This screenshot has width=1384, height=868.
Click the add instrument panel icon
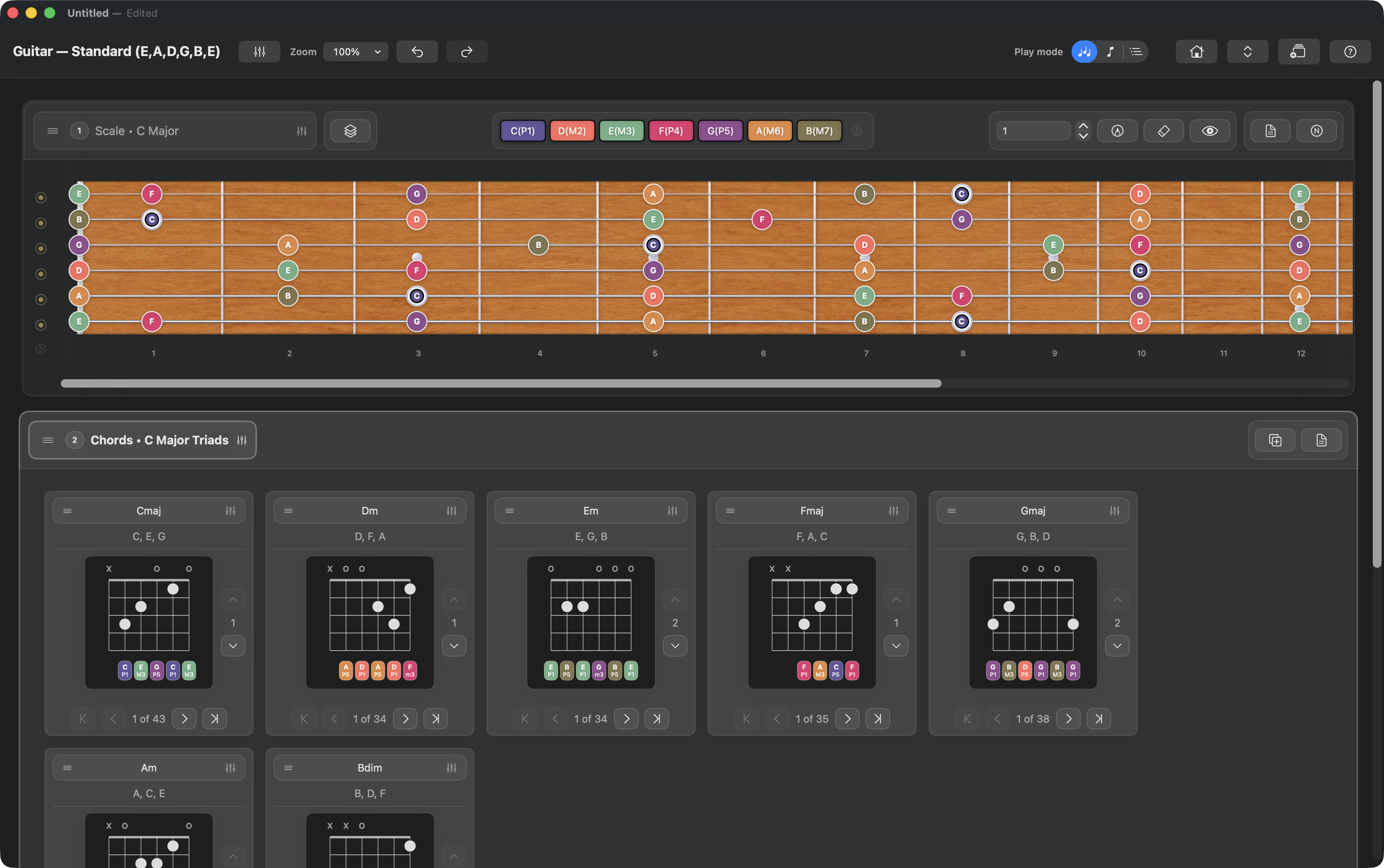[x=1298, y=52]
